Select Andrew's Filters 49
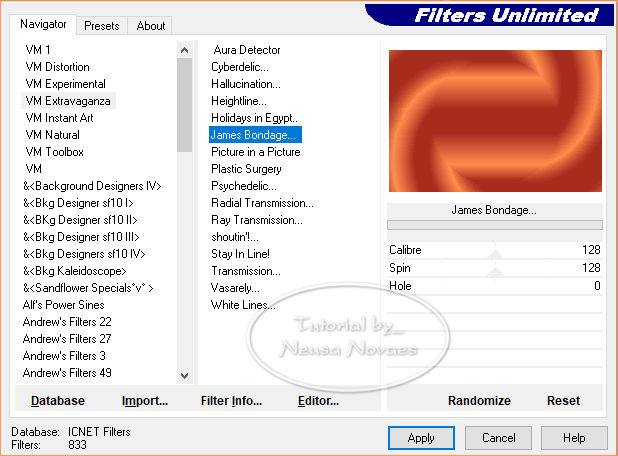Viewport: 618px width, 456px height. pos(67,372)
